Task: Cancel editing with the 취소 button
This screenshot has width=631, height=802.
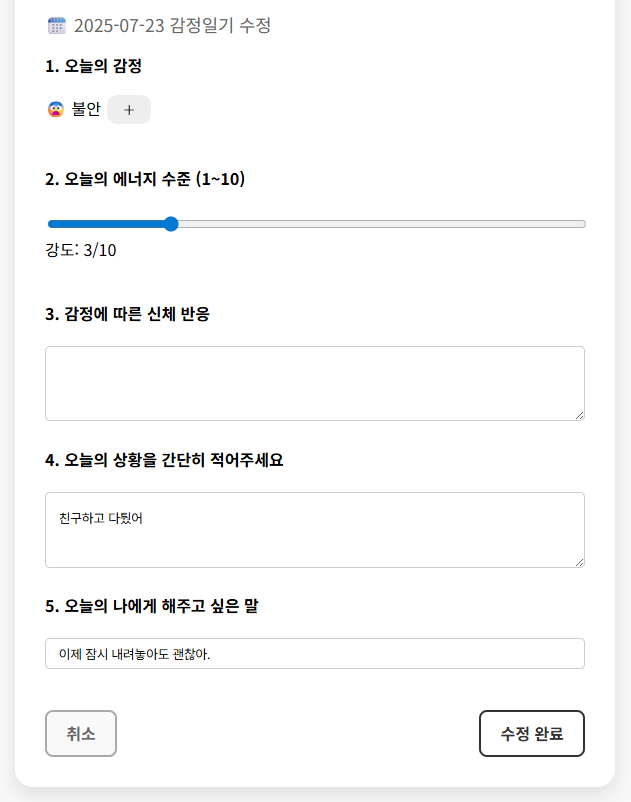Action: pyautogui.click(x=81, y=734)
